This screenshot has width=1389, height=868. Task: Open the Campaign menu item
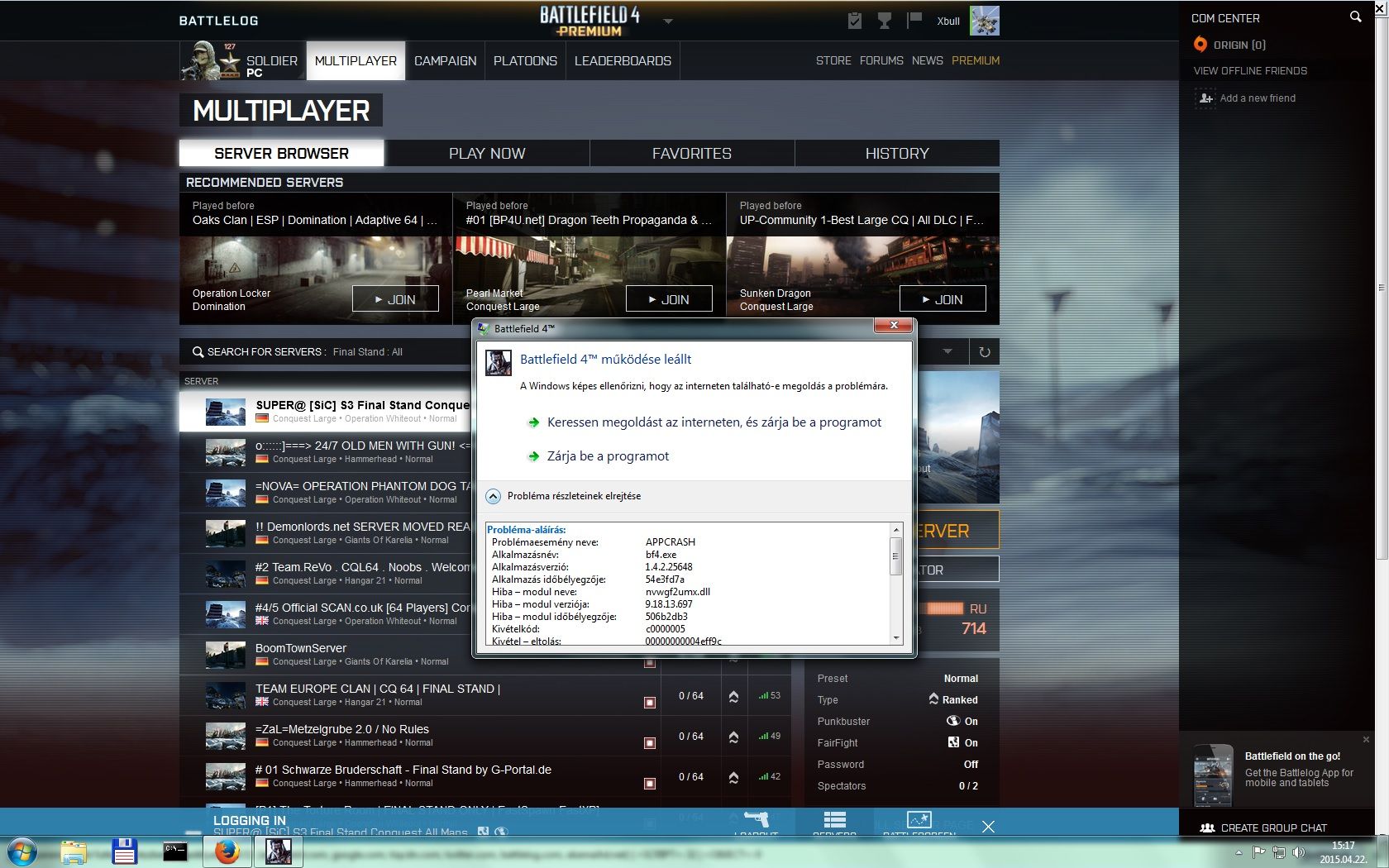[x=445, y=60]
